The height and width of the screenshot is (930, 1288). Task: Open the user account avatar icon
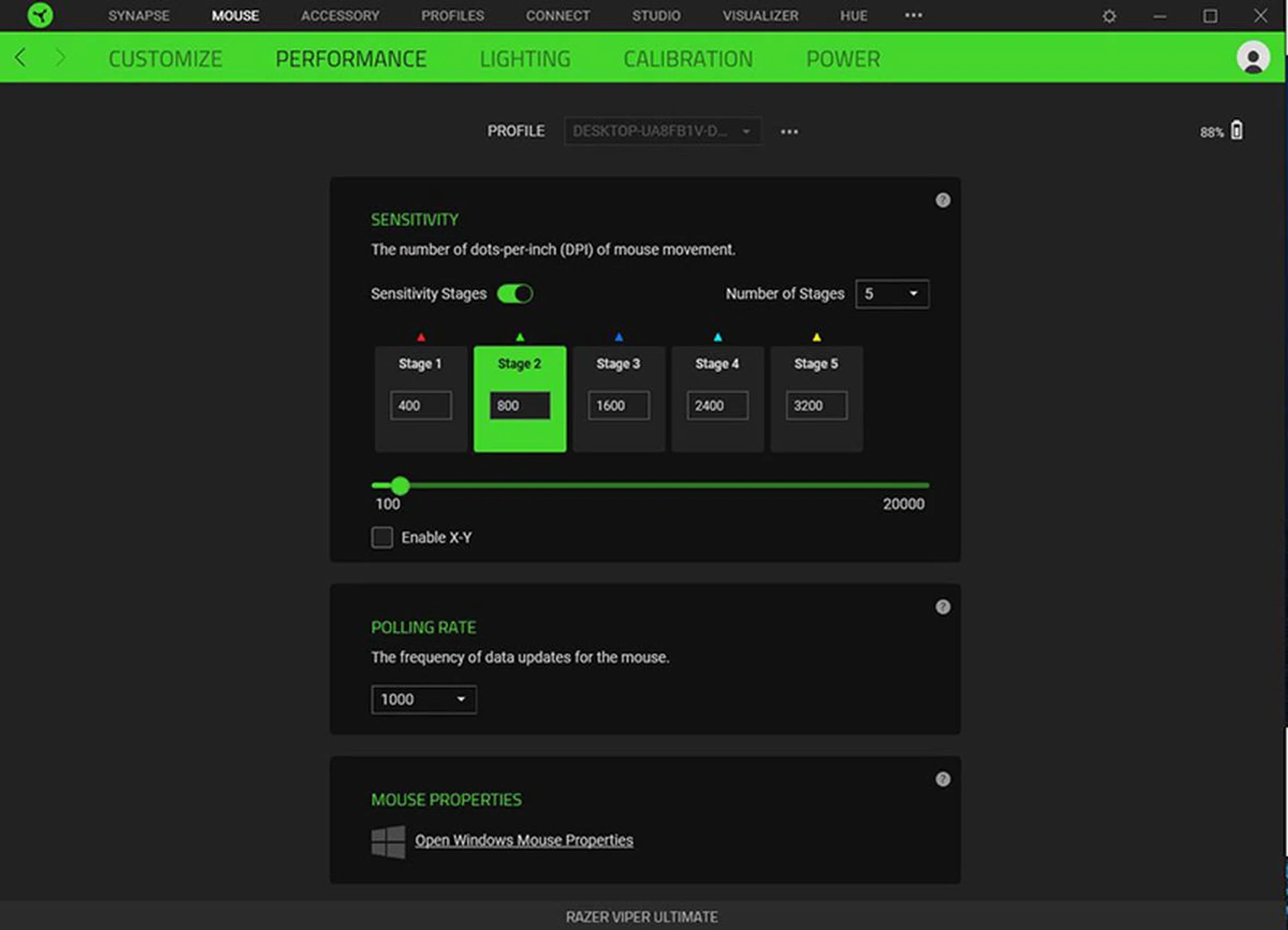coord(1253,58)
